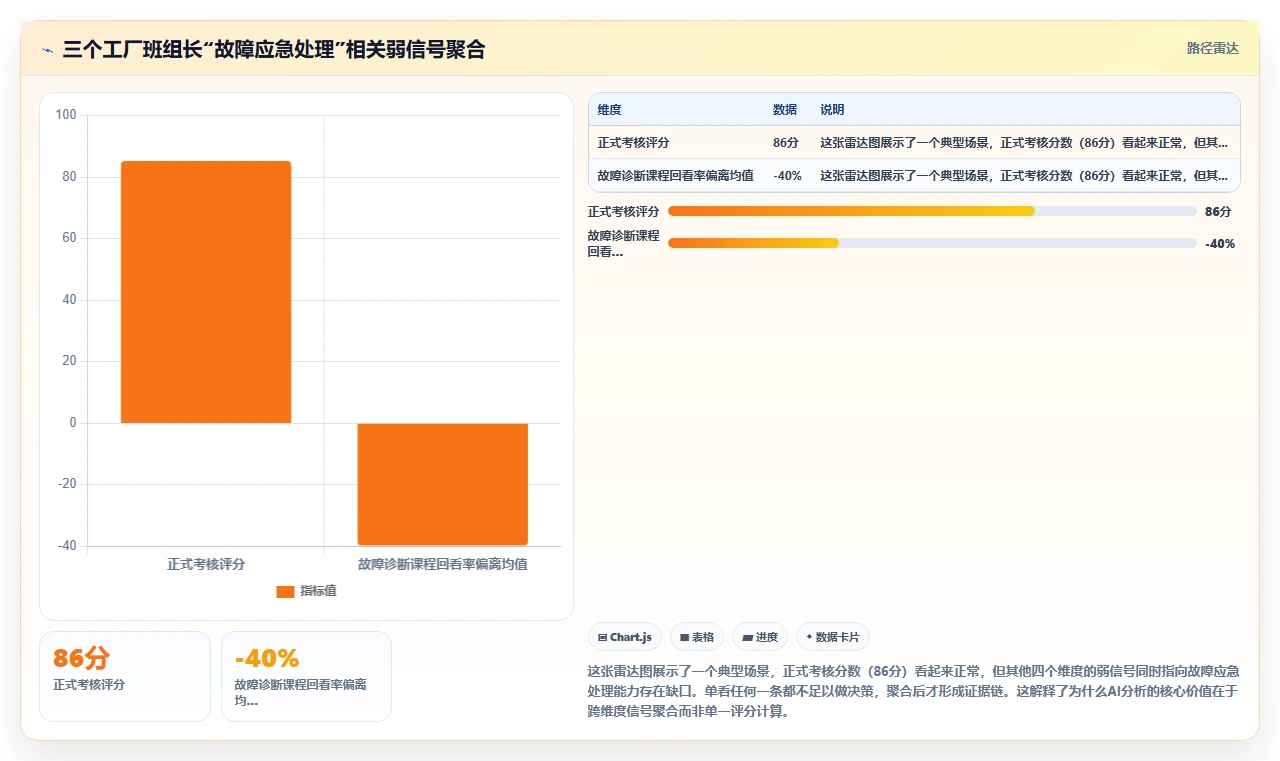Click the -40% table cell
Image resolution: width=1280 pixels, height=761 pixels.
point(787,176)
